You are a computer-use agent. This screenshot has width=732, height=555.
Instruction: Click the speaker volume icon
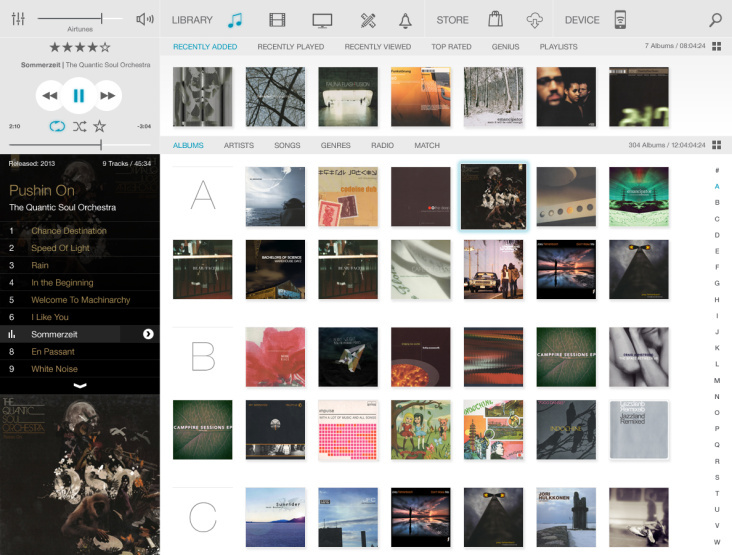(145, 19)
